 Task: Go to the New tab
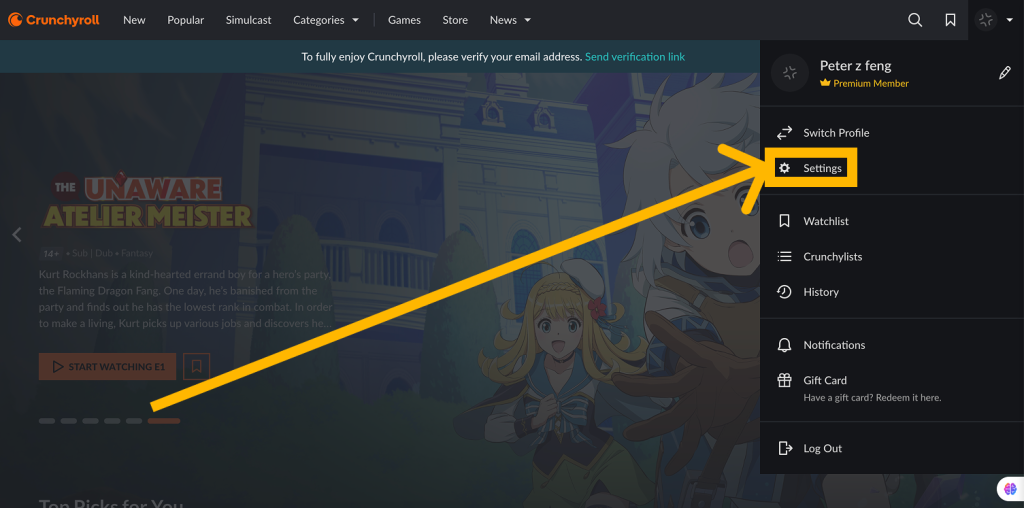click(x=134, y=20)
